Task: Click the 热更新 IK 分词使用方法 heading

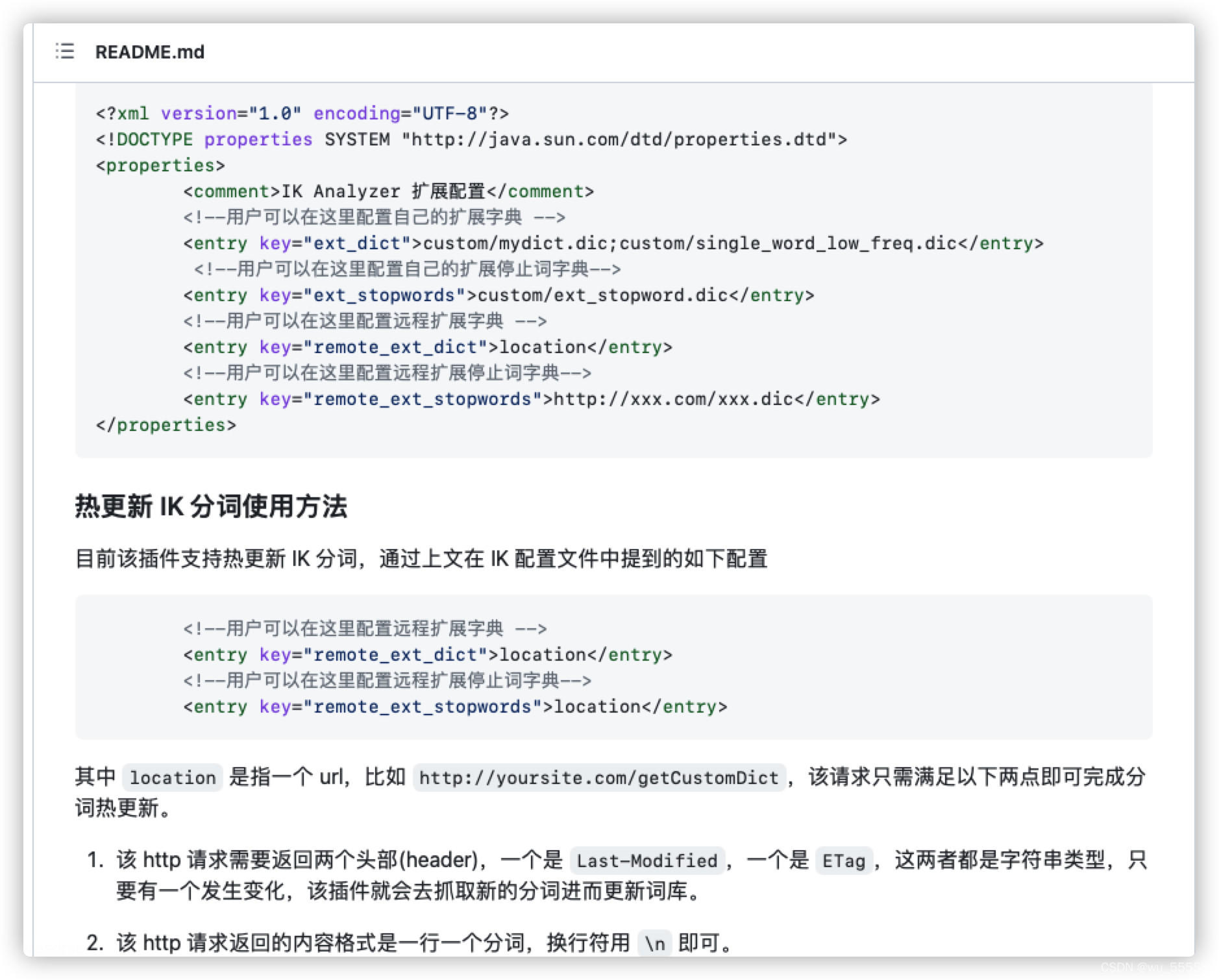Action: coord(211,506)
